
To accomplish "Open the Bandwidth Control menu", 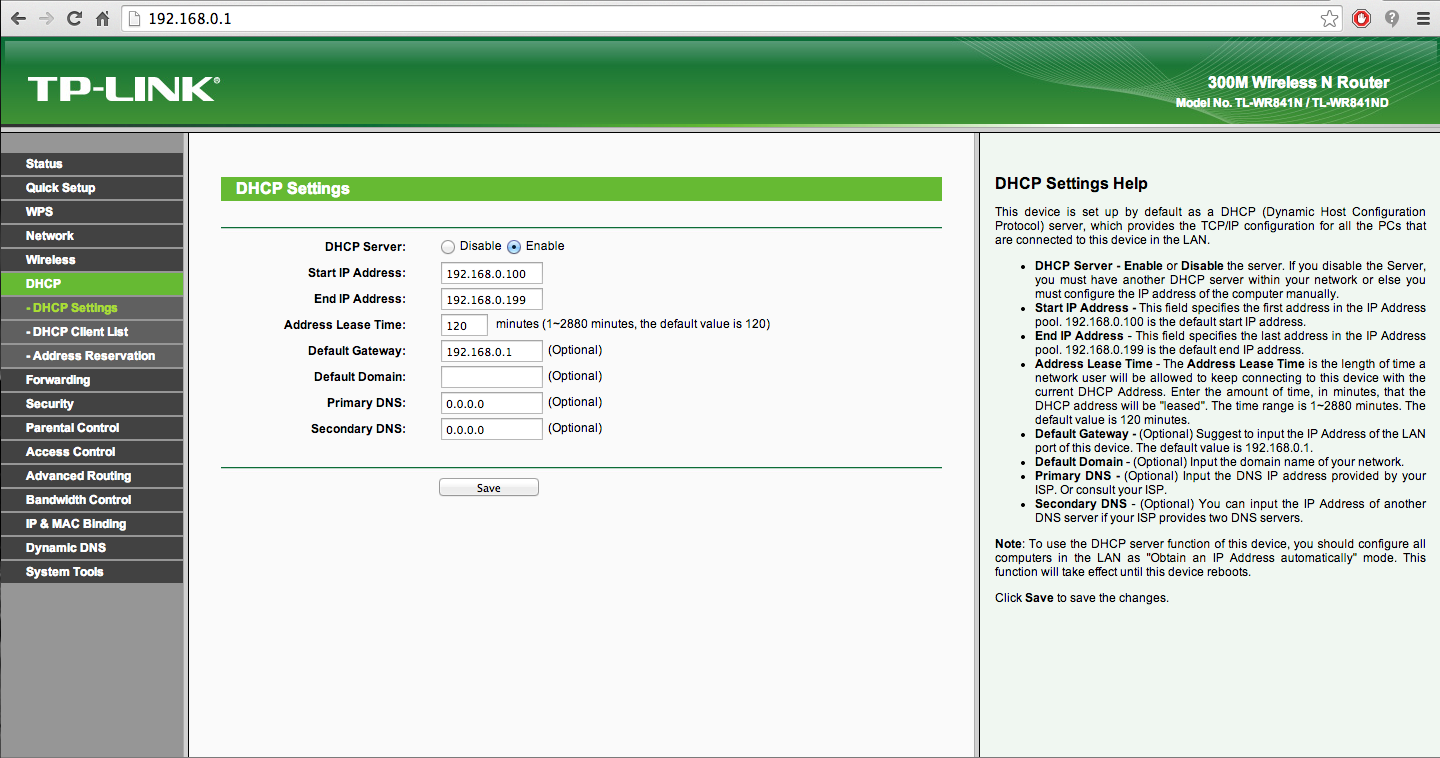I will click(92, 500).
